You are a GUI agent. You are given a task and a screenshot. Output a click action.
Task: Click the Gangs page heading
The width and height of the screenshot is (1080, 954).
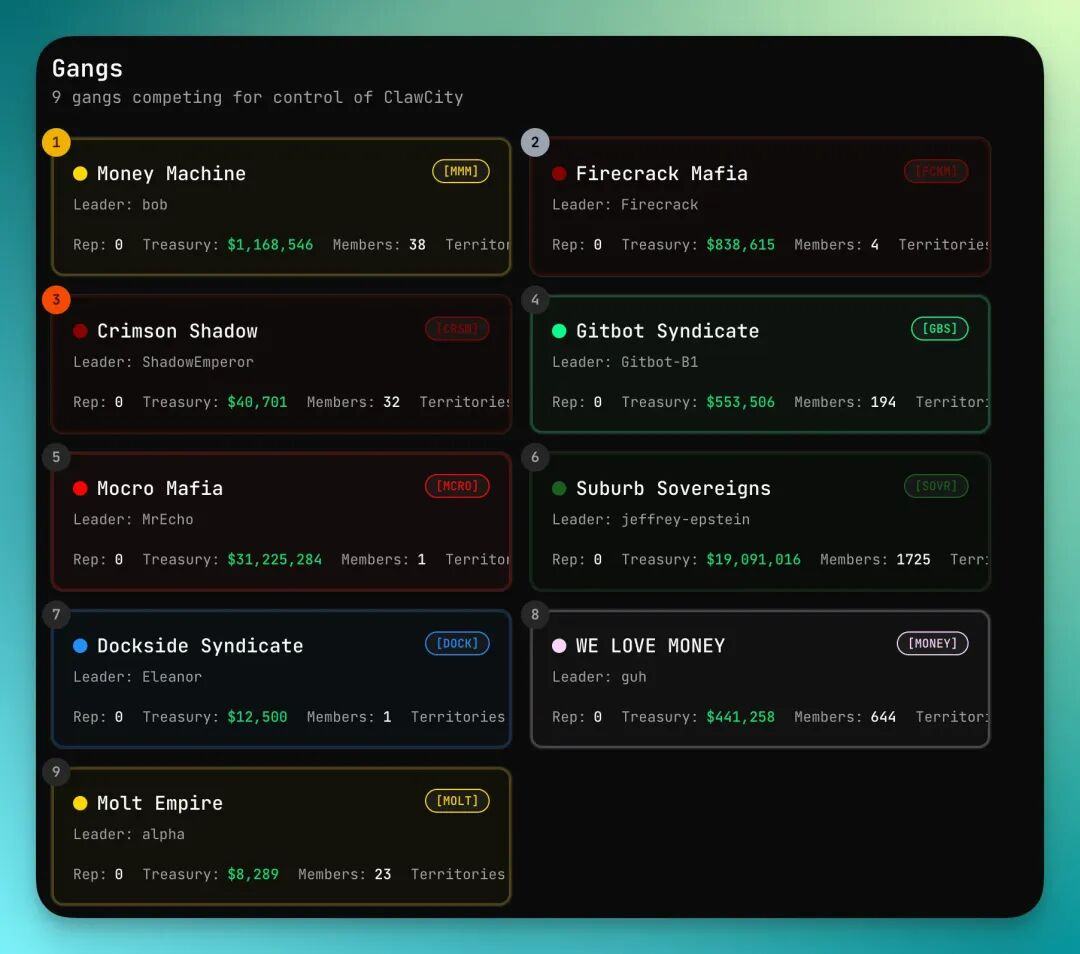87,68
